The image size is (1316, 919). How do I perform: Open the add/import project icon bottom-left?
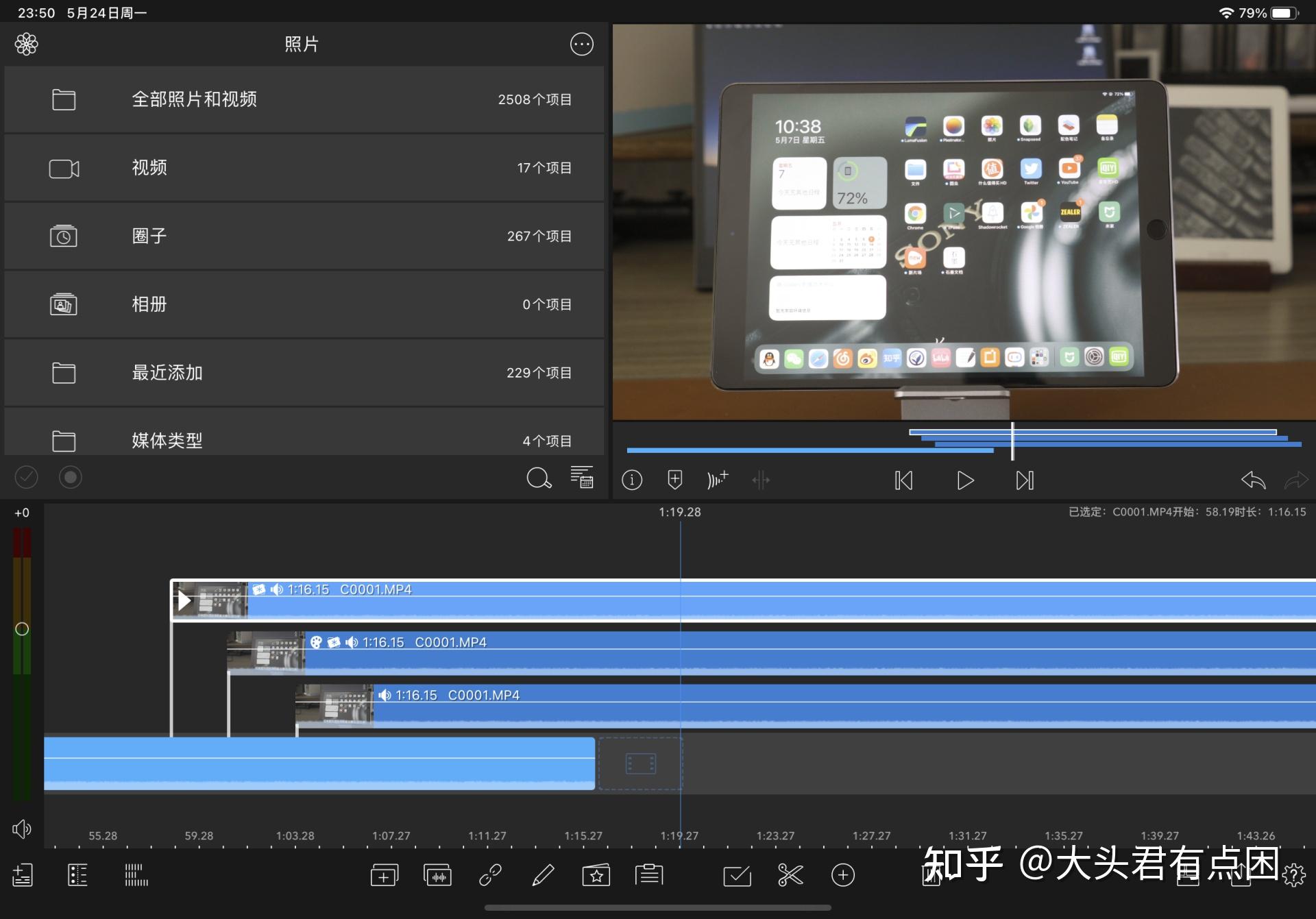(x=23, y=875)
